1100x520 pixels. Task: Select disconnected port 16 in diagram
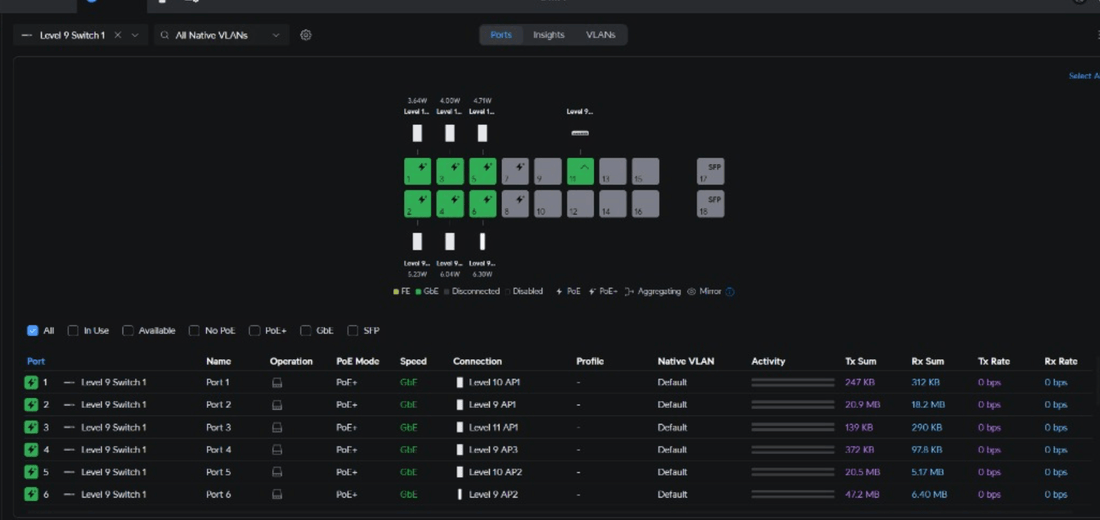pyautogui.click(x=645, y=205)
